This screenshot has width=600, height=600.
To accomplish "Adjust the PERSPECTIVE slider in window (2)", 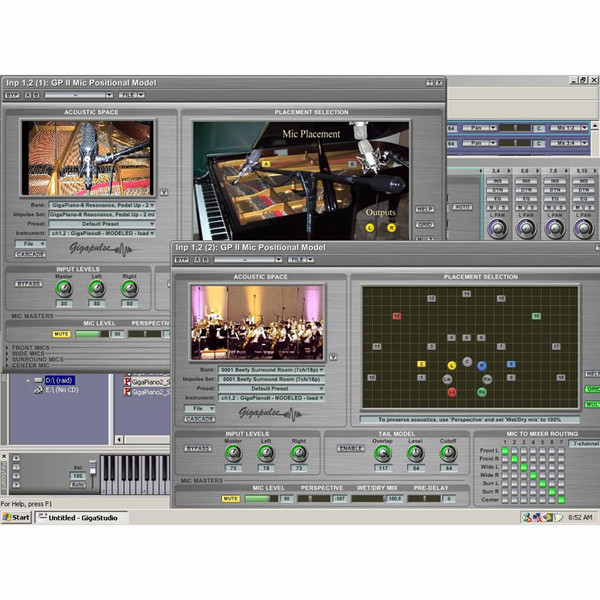I will click(314, 499).
